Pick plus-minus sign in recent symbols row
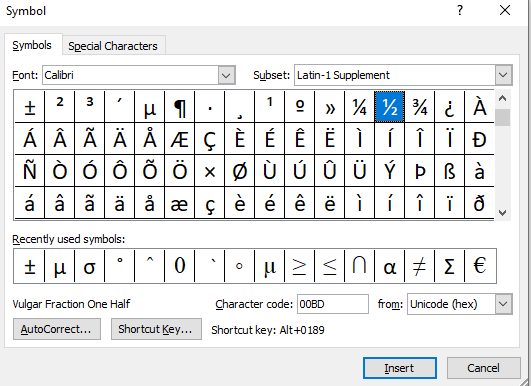Image resolution: width=531 pixels, height=386 pixels. point(29,266)
